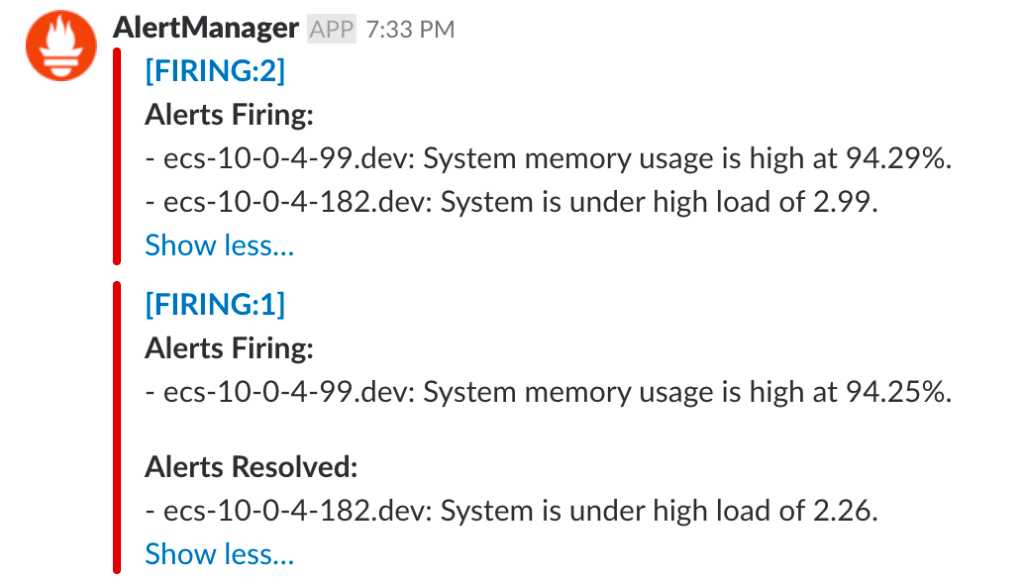Image resolution: width=1019 pixels, height=577 pixels.
Task: Click the Alerts Resolved heading
Action: [x=251, y=467]
